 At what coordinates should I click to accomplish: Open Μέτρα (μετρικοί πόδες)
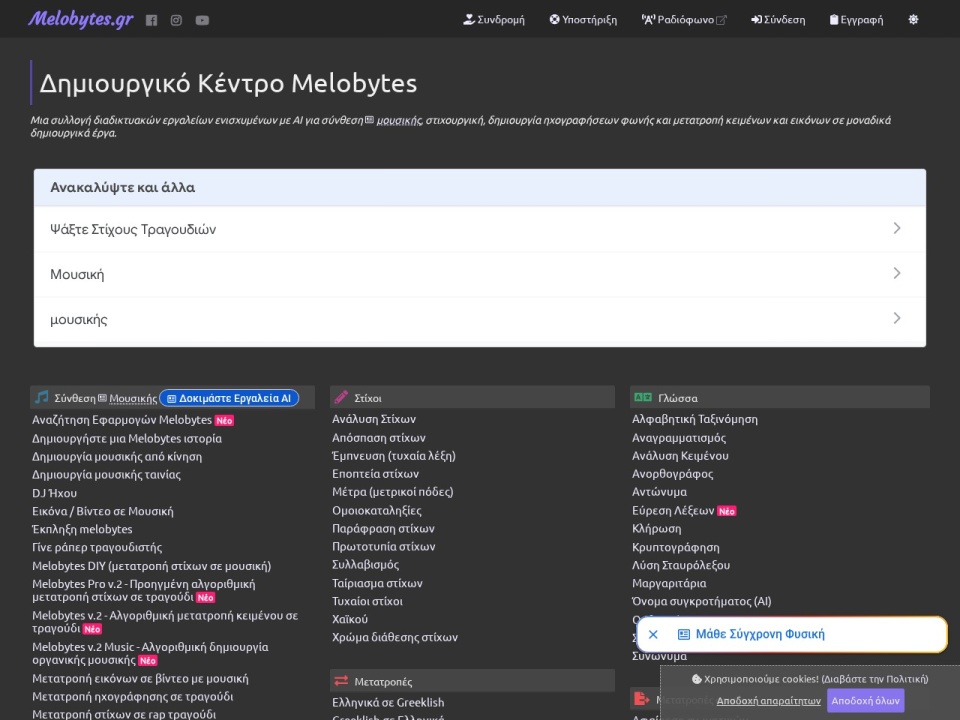click(392, 492)
